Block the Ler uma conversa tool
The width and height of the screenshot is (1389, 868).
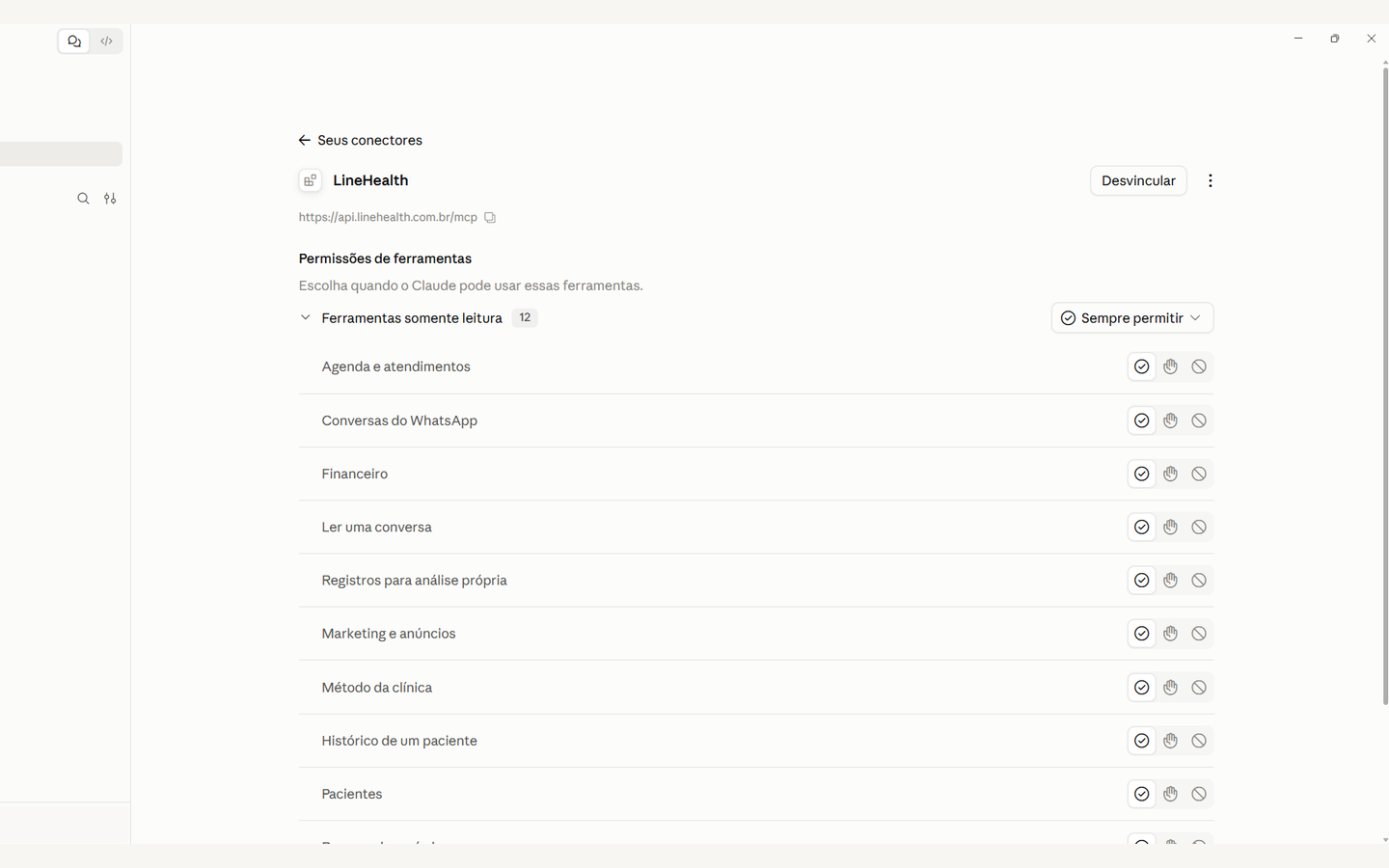(x=1199, y=528)
